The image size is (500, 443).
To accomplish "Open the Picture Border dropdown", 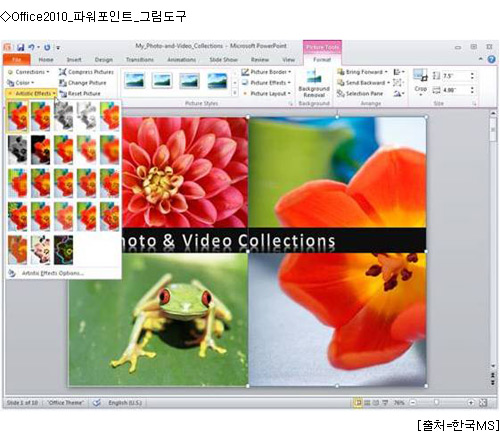I will point(266,72).
